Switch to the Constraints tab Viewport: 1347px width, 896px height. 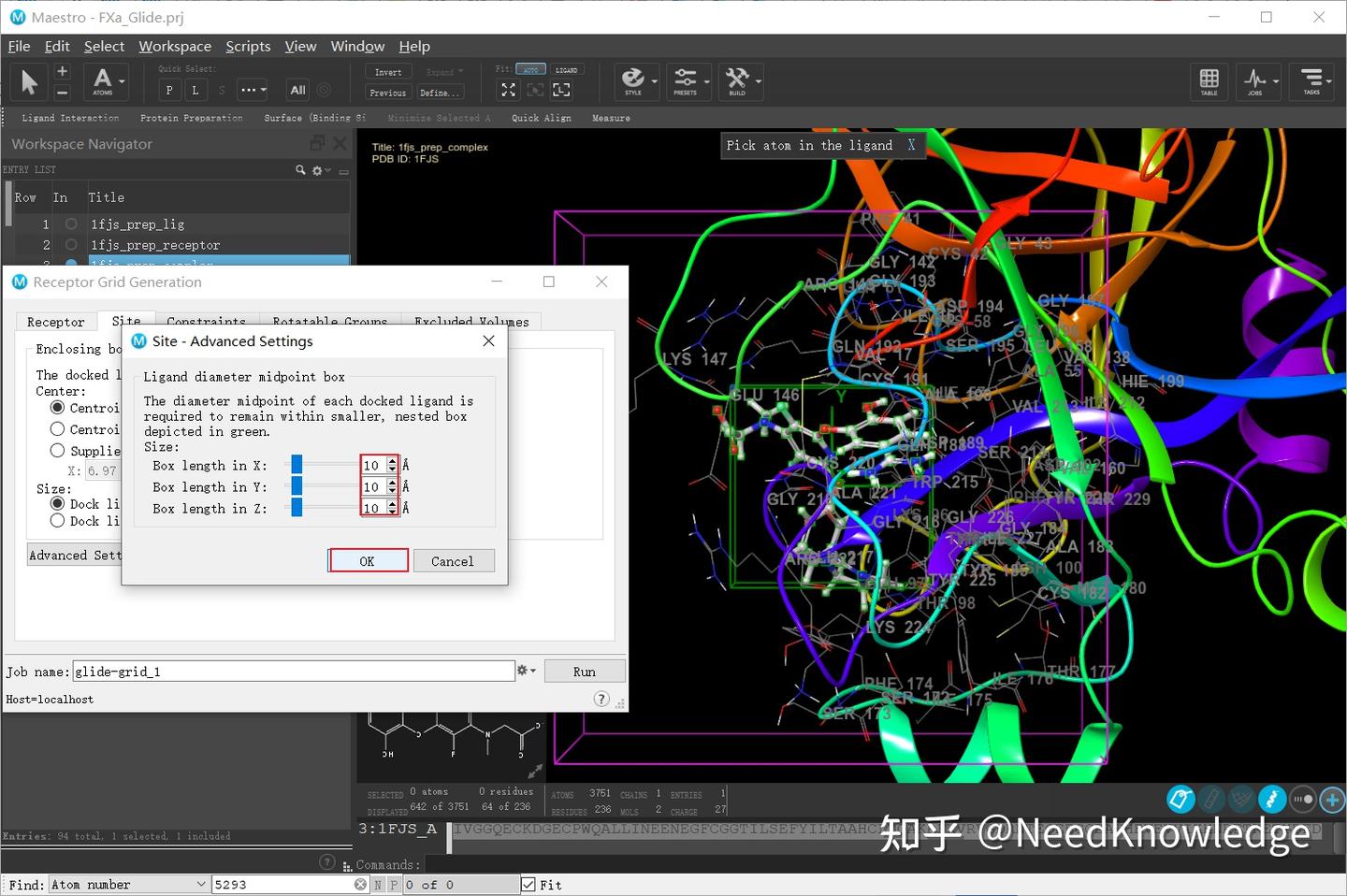click(207, 322)
